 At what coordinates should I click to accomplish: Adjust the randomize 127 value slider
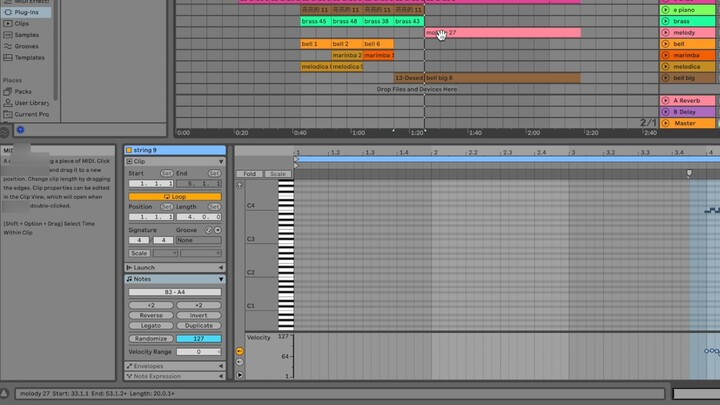tap(199, 338)
